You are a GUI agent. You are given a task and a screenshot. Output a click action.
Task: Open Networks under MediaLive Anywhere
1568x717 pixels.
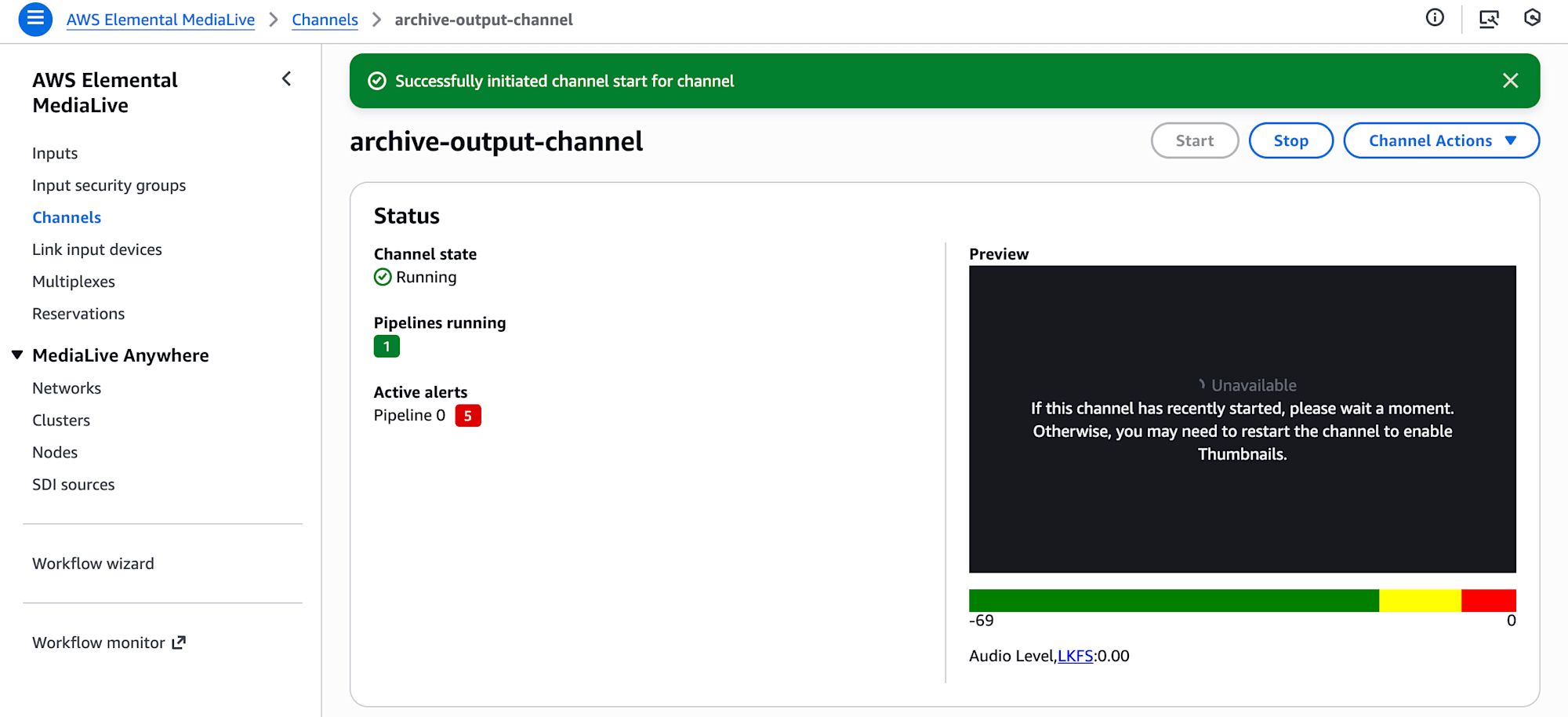click(x=67, y=388)
